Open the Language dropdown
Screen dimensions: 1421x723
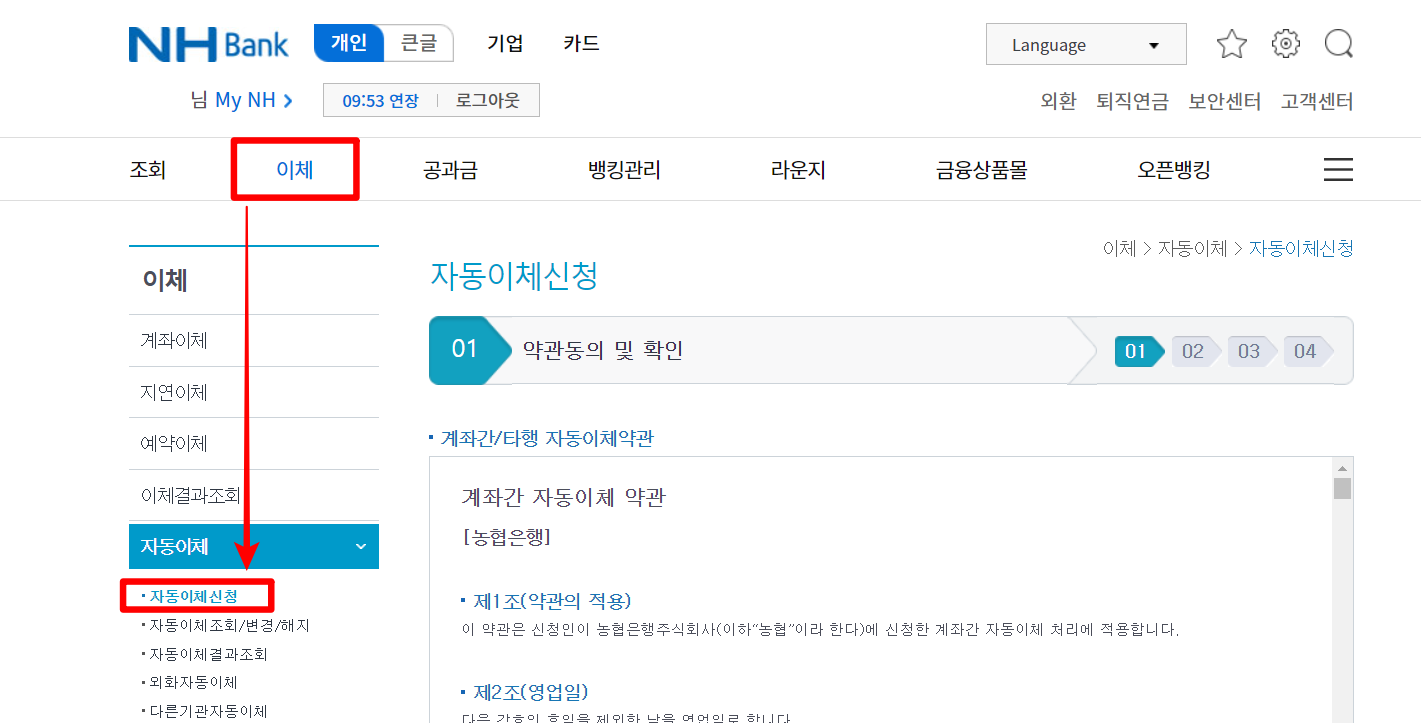(1085, 44)
